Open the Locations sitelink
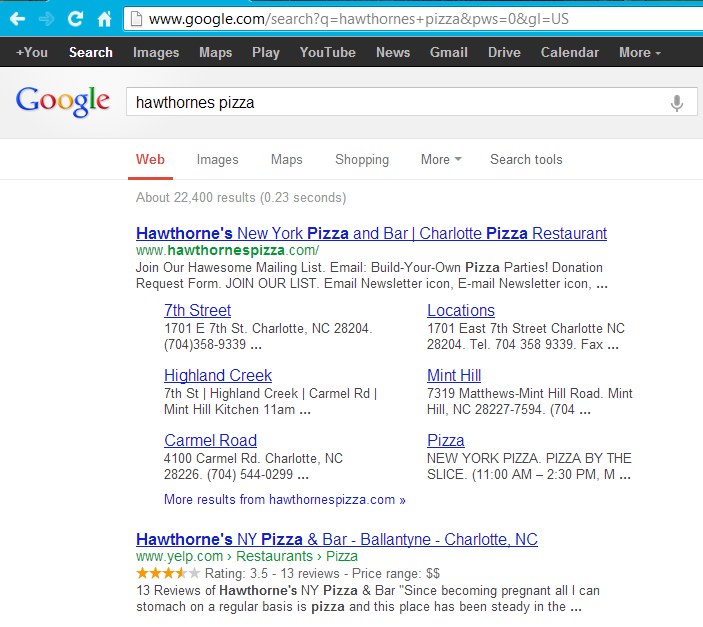Viewport: 703px width, 627px height. pyautogui.click(x=461, y=310)
